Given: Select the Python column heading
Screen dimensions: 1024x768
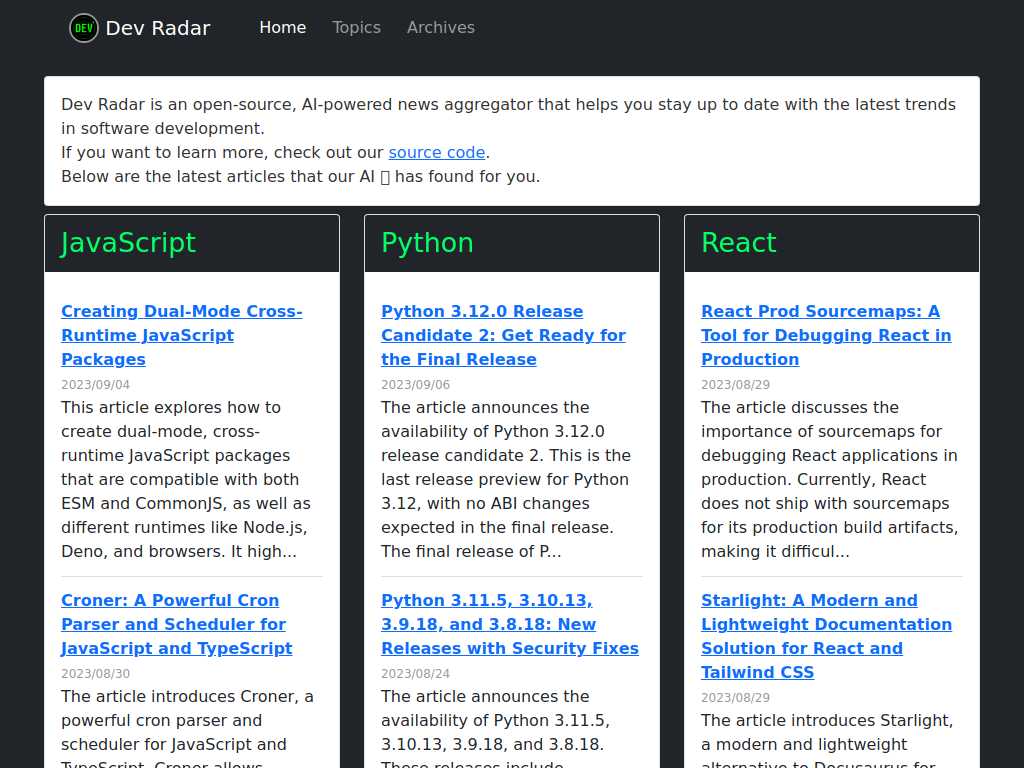Looking at the screenshot, I should click(427, 243).
